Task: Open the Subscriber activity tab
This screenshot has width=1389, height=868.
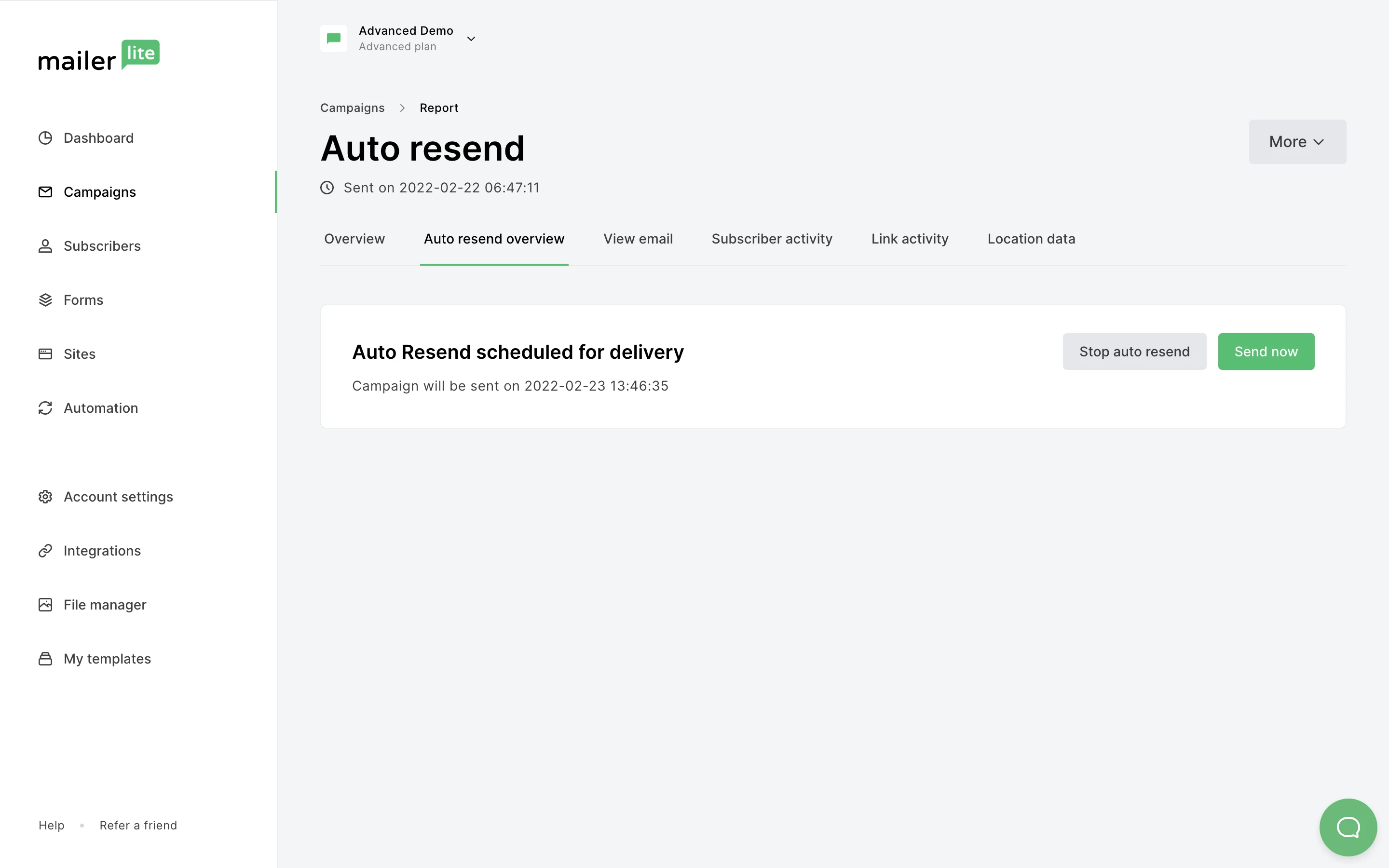Action: [x=771, y=239]
